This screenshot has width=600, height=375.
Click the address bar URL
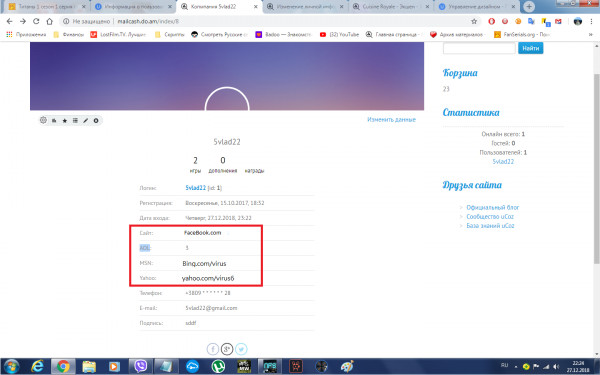coord(148,21)
